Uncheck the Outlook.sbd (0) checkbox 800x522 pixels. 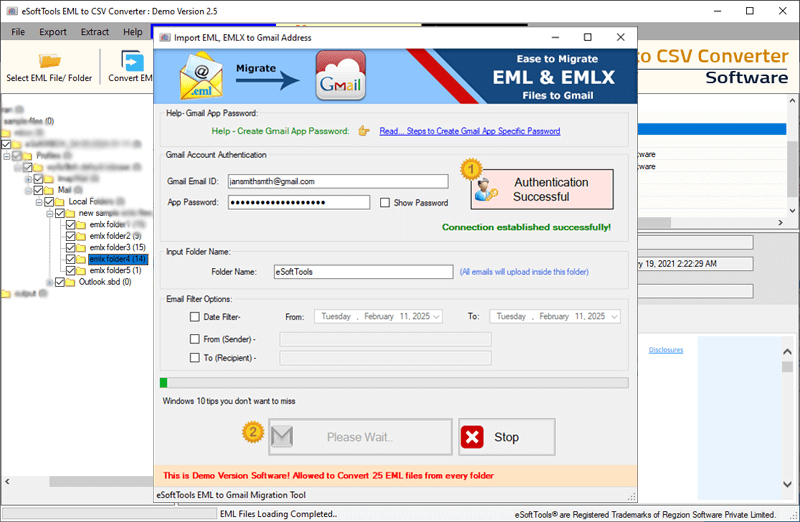60,282
